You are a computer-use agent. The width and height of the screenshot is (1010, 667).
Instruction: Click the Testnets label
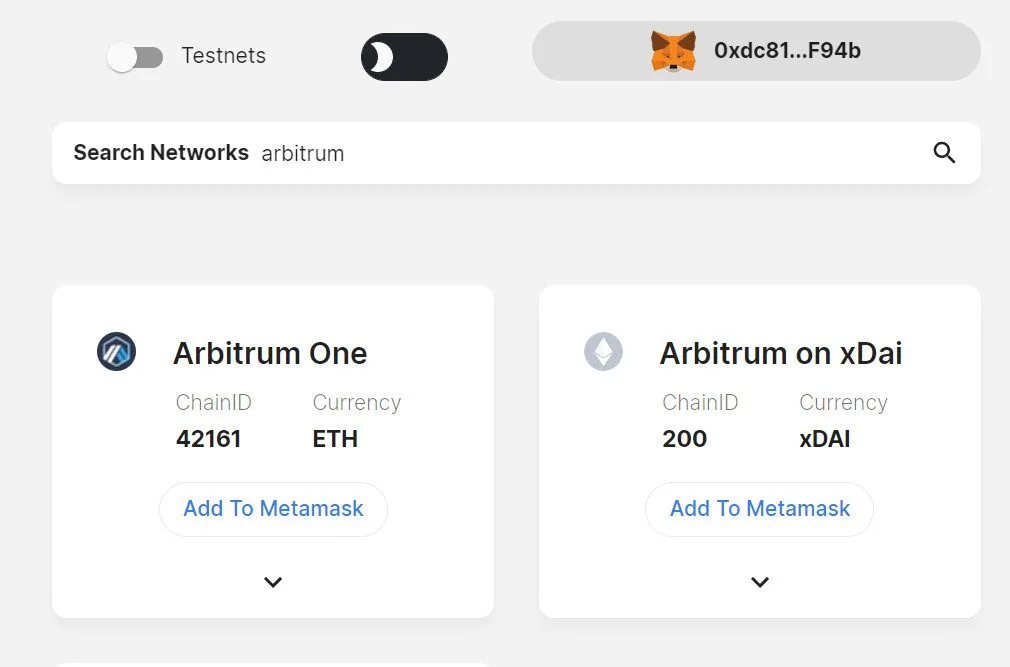[224, 55]
